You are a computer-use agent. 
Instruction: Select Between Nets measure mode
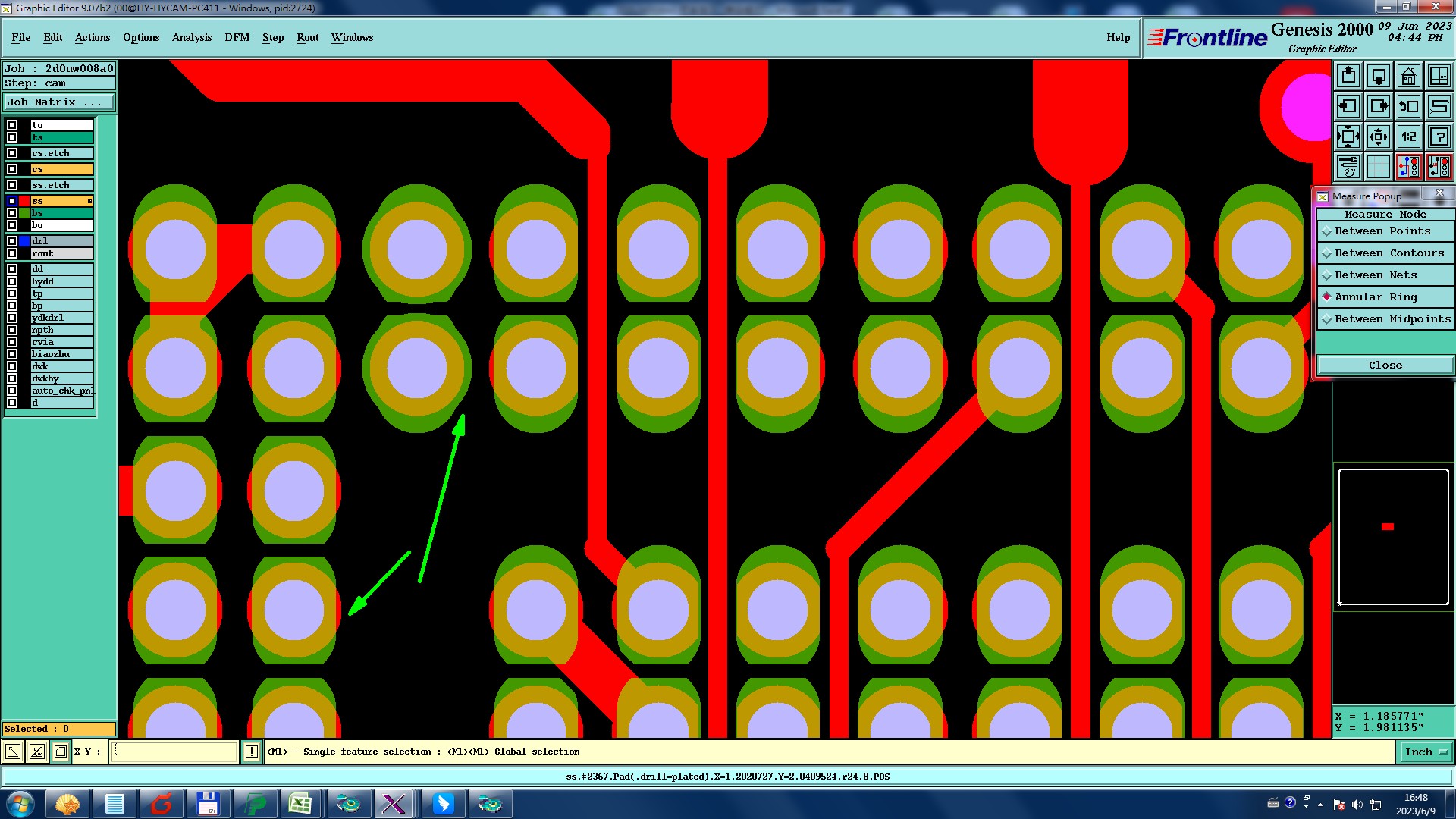coord(1375,275)
